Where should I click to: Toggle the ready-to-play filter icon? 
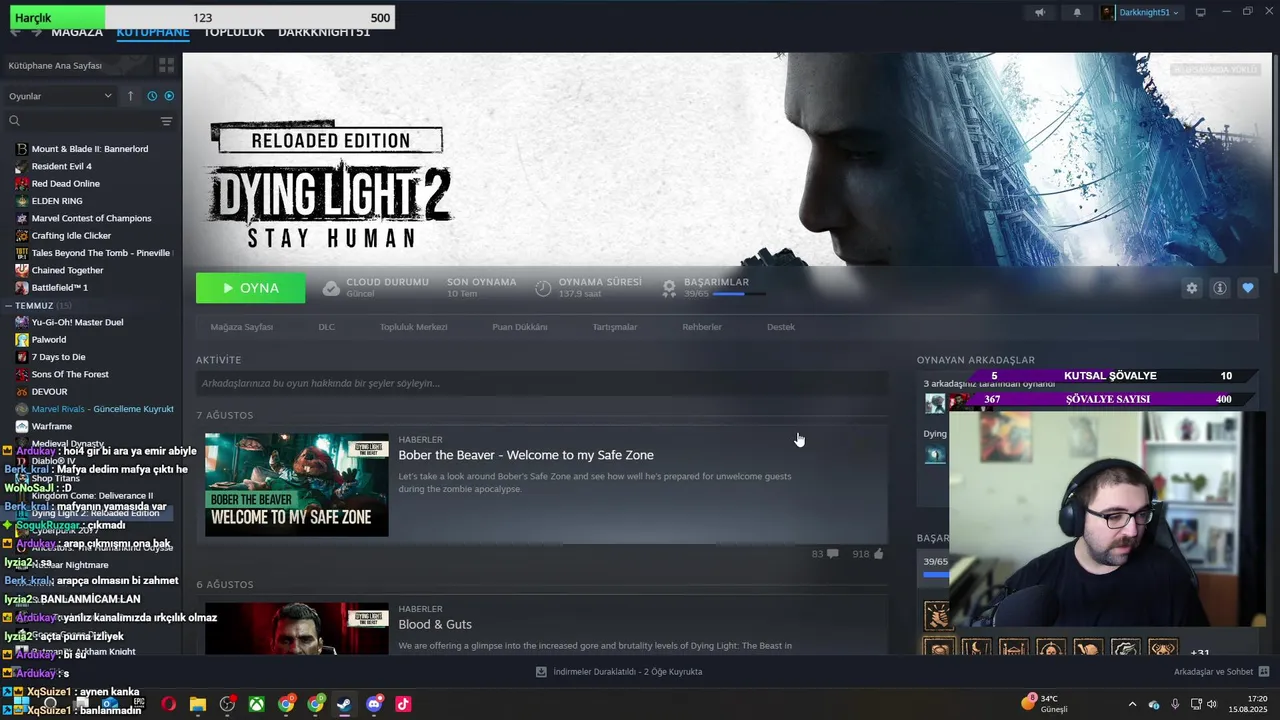(169, 96)
